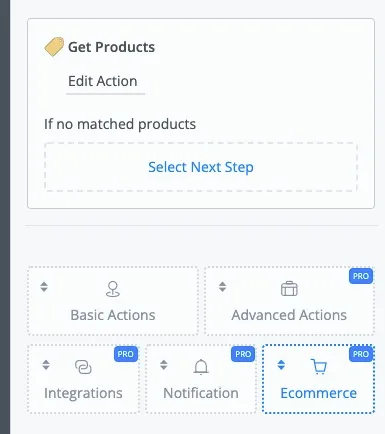The width and height of the screenshot is (385, 434).
Task: Click the PRO badge on Advanced Actions
Action: tap(361, 276)
